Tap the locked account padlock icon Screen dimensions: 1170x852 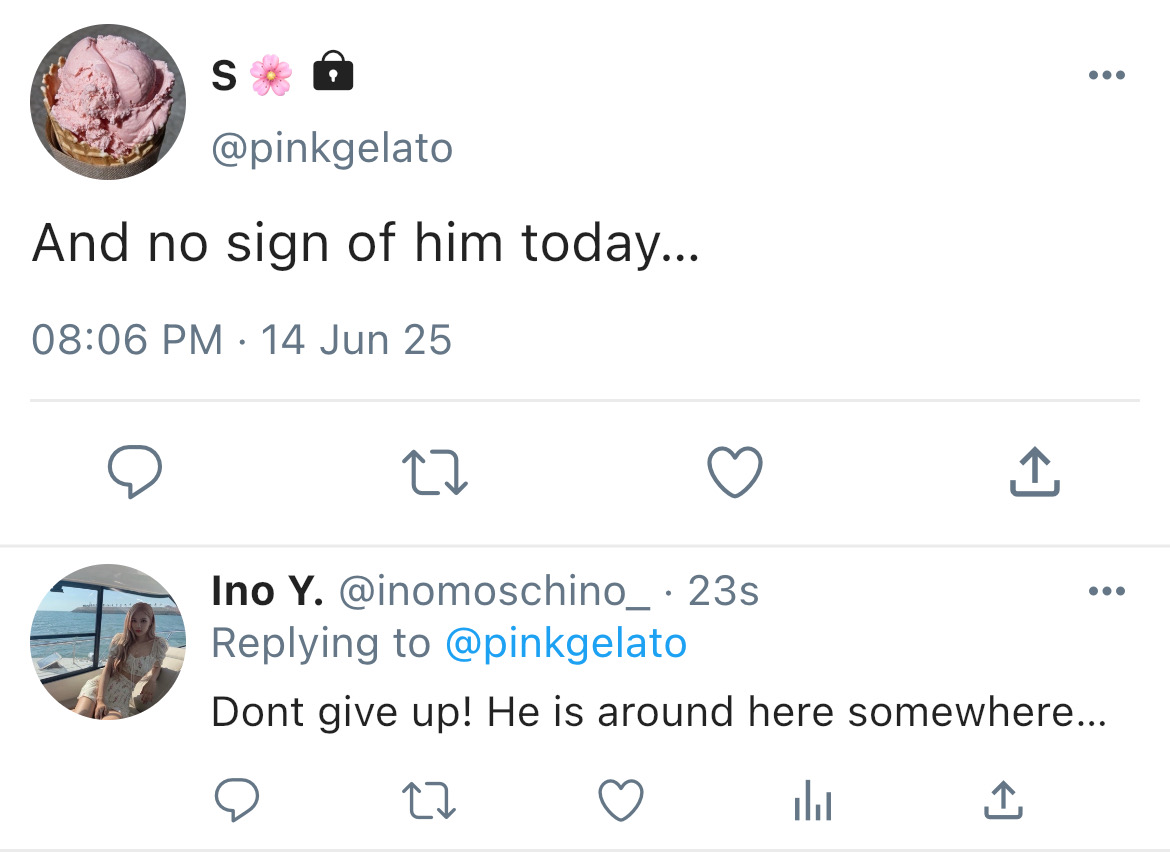(333, 71)
